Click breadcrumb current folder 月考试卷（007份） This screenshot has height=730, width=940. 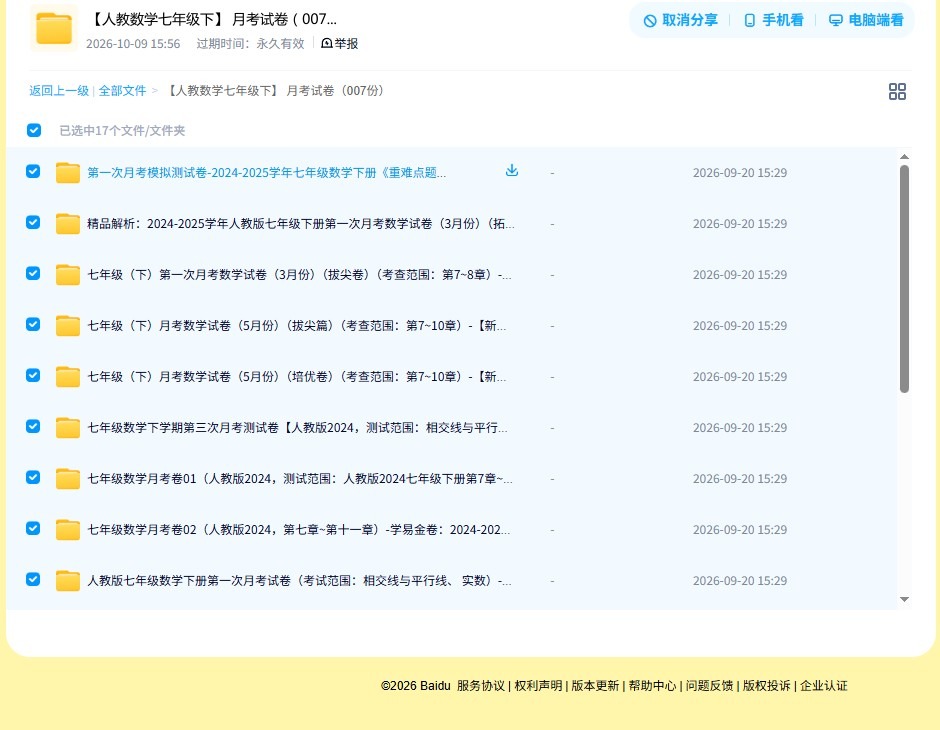click(x=274, y=91)
